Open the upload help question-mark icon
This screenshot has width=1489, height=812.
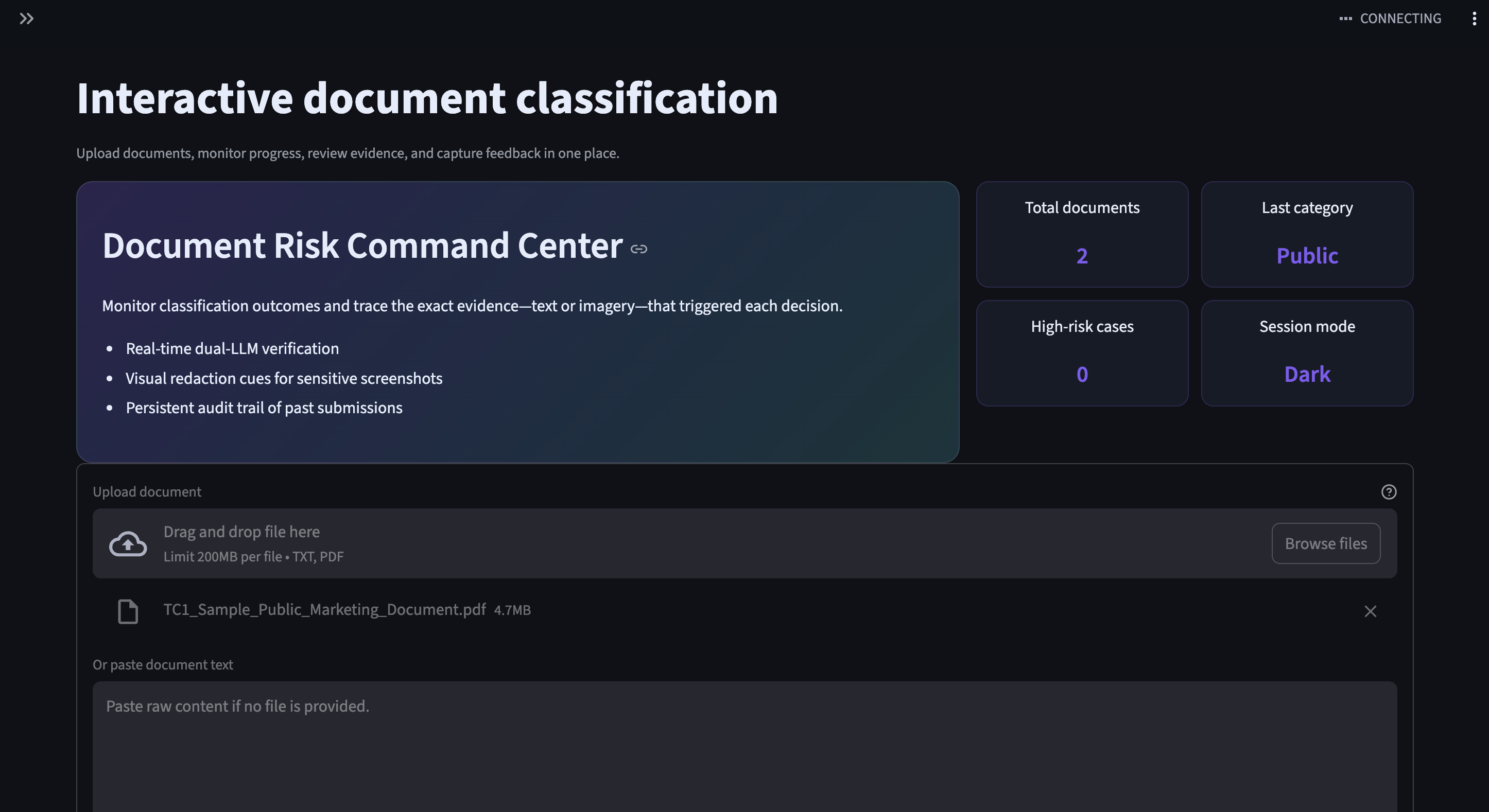click(x=1389, y=491)
